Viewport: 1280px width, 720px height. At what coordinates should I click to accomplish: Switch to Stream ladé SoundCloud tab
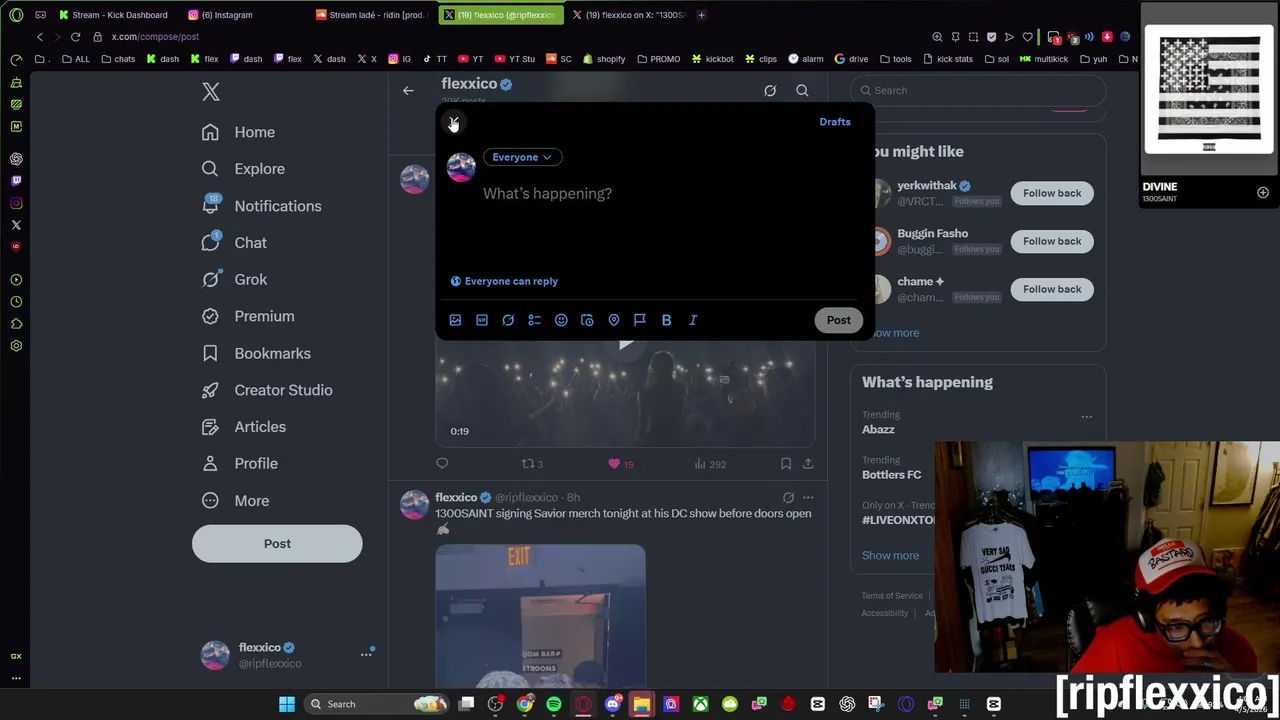tap(372, 15)
